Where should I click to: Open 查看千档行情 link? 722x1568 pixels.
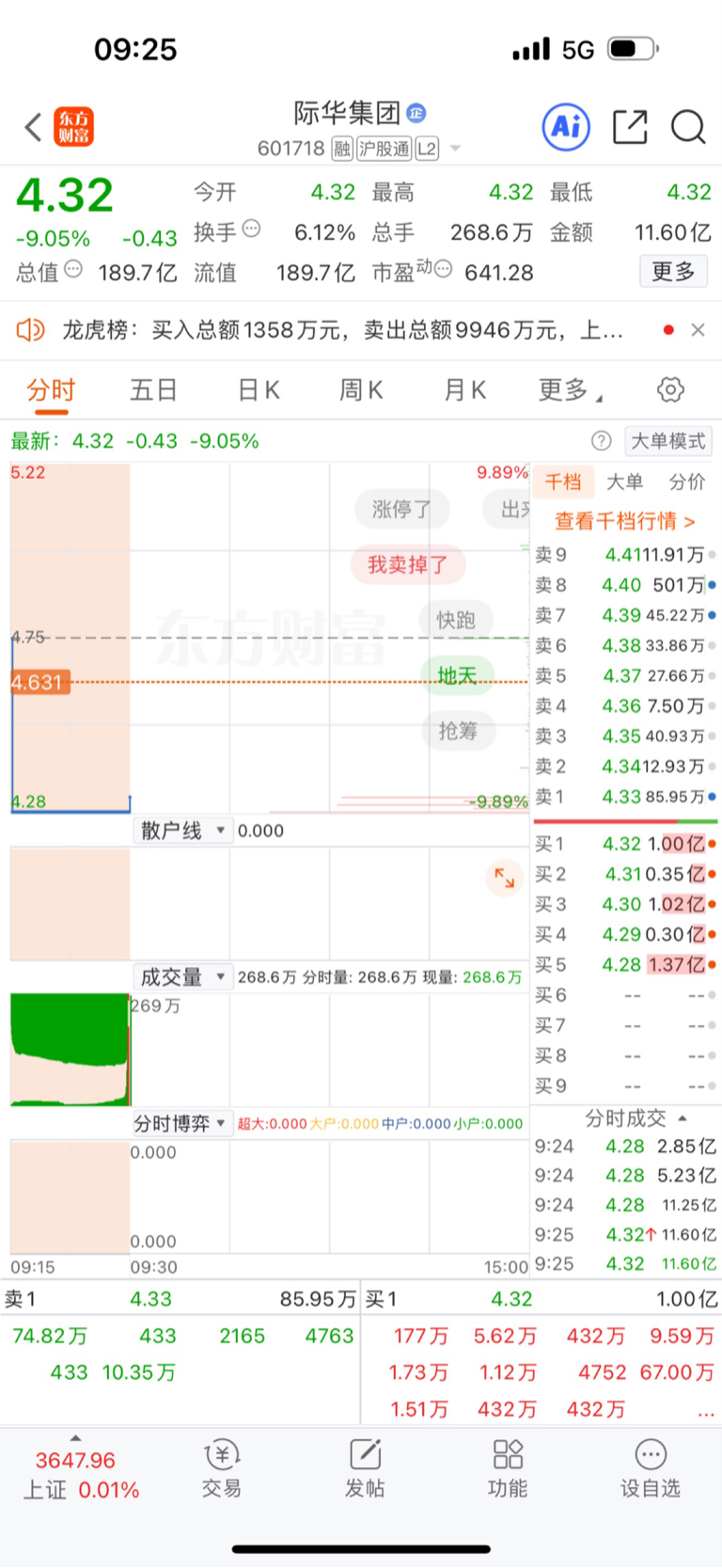coord(625,520)
